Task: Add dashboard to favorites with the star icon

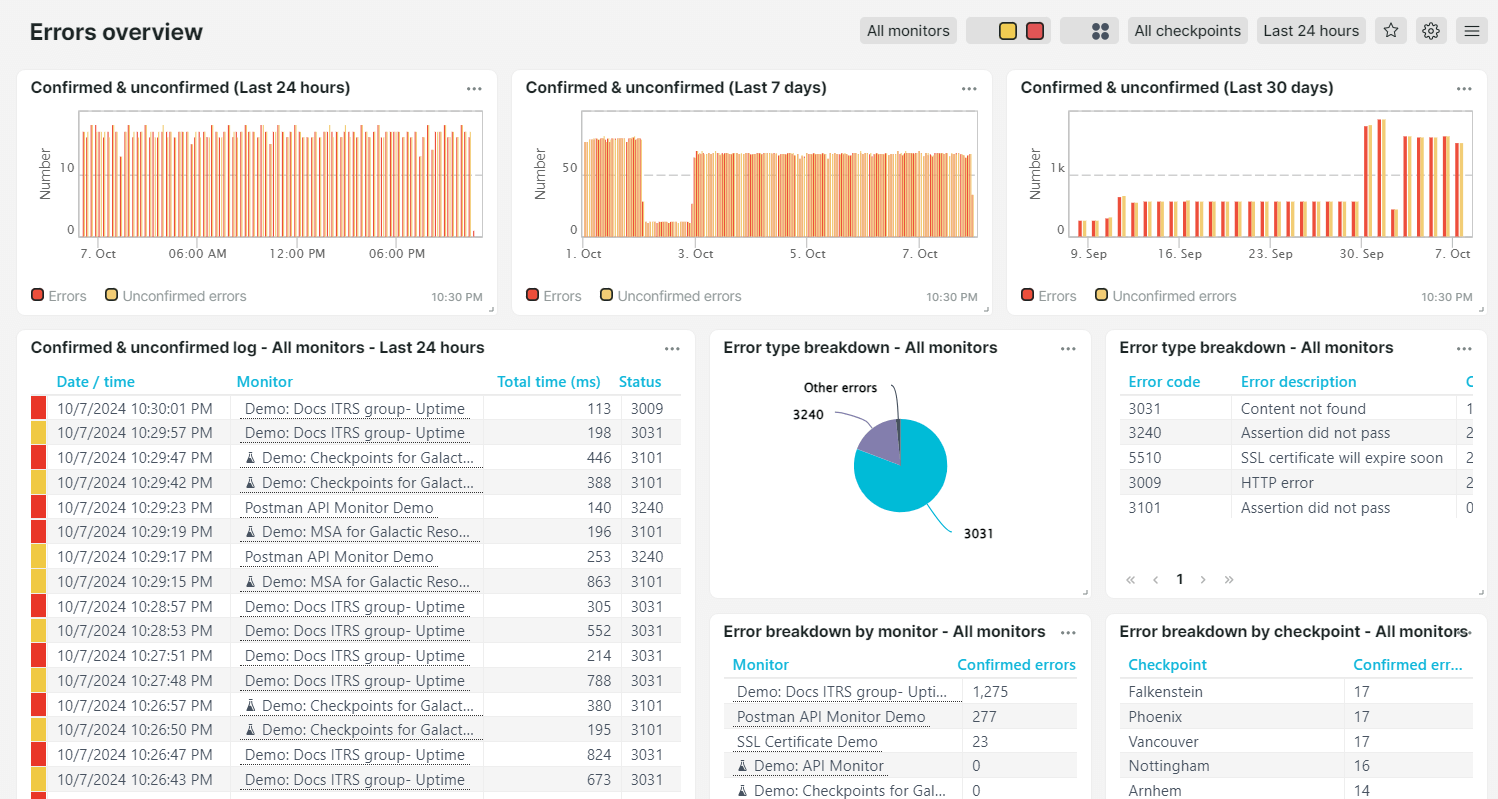Action: tap(1390, 31)
